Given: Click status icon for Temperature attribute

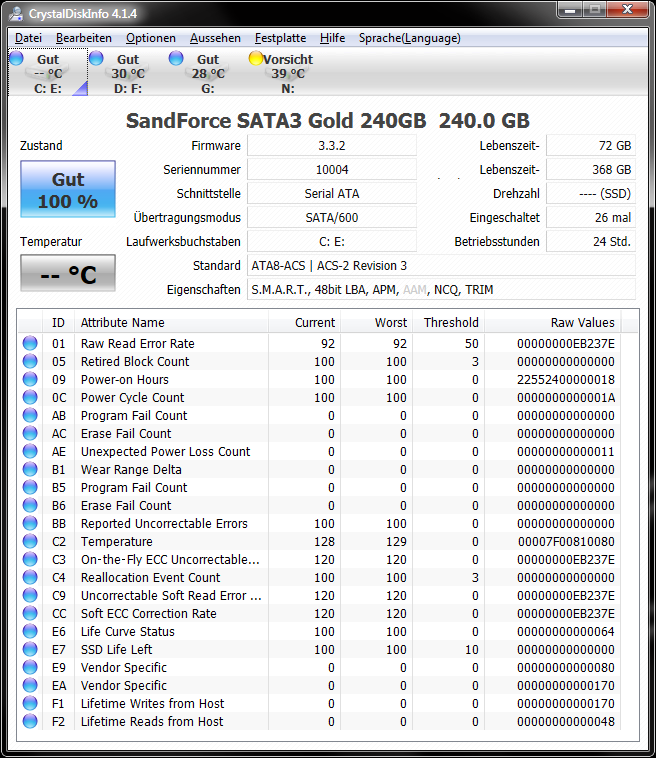Looking at the screenshot, I should click(x=30, y=541).
